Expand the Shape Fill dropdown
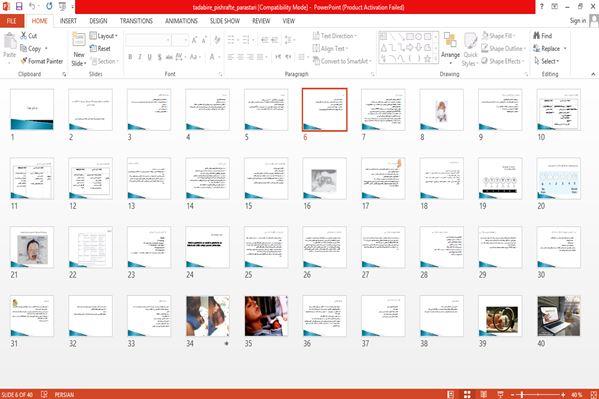 (498, 36)
